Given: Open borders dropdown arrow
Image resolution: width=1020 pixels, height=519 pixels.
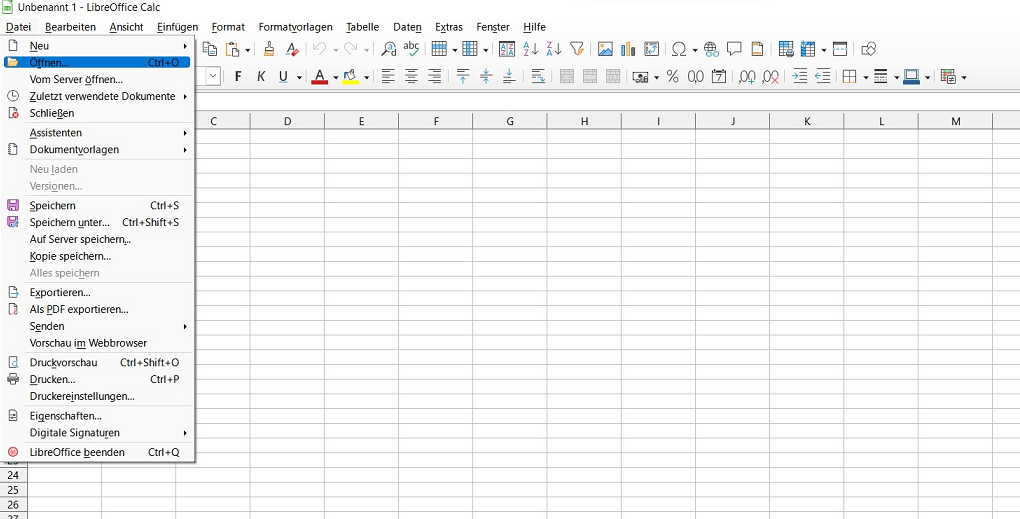Looking at the screenshot, I should click(x=865, y=77).
